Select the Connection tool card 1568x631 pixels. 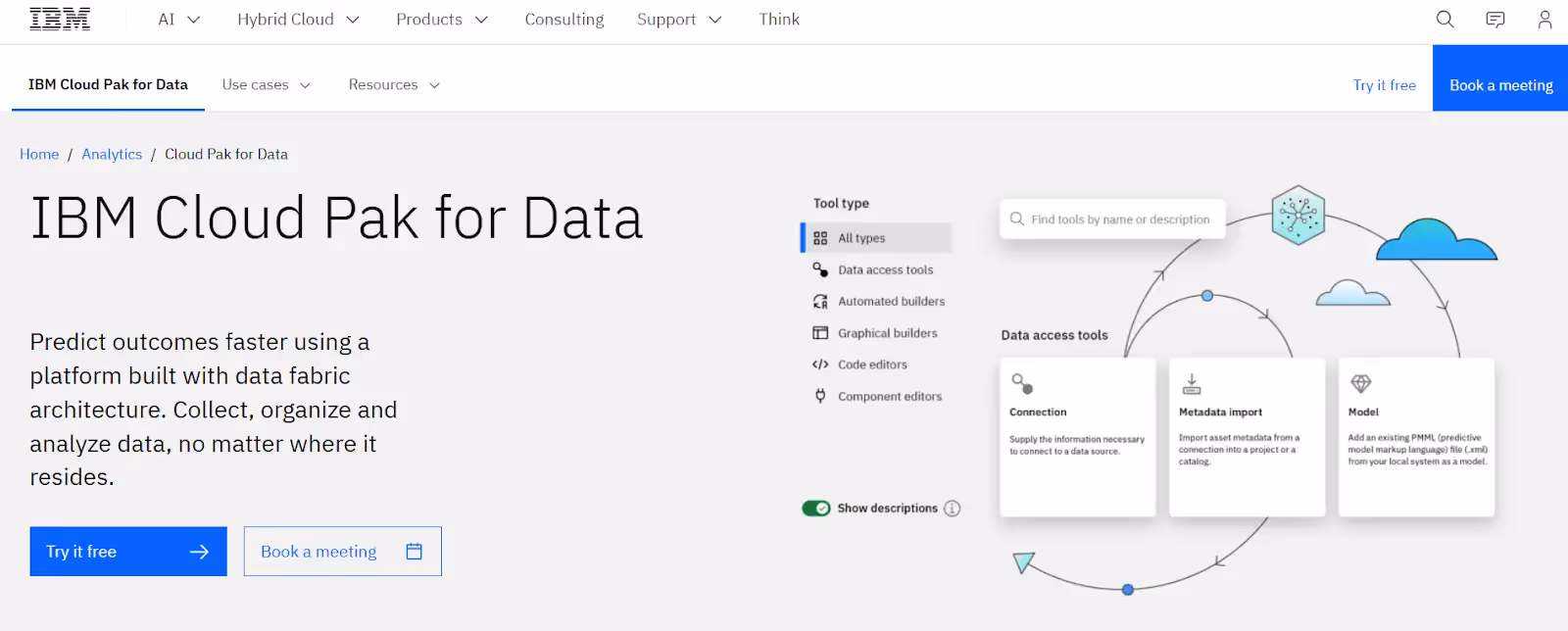click(x=1078, y=437)
